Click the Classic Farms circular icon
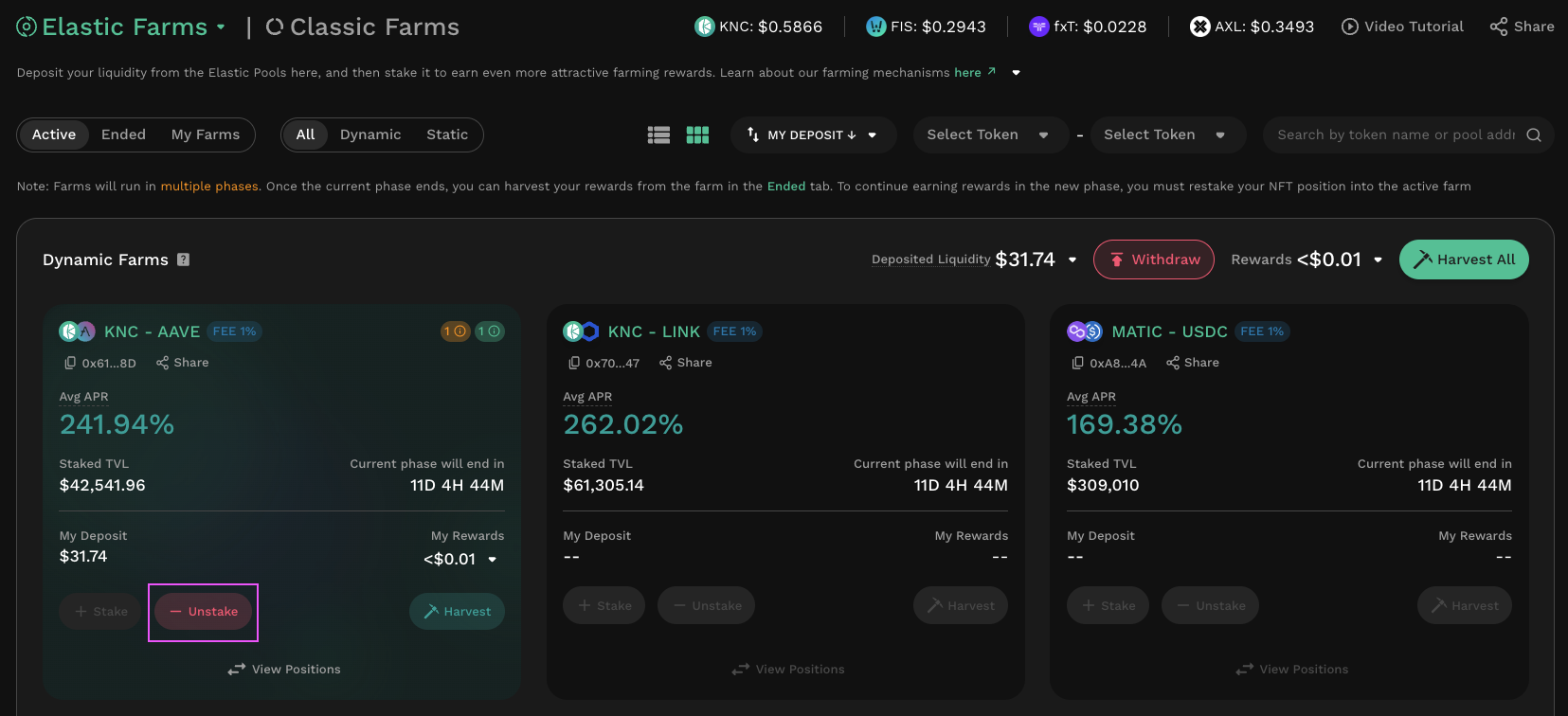 coord(275,27)
